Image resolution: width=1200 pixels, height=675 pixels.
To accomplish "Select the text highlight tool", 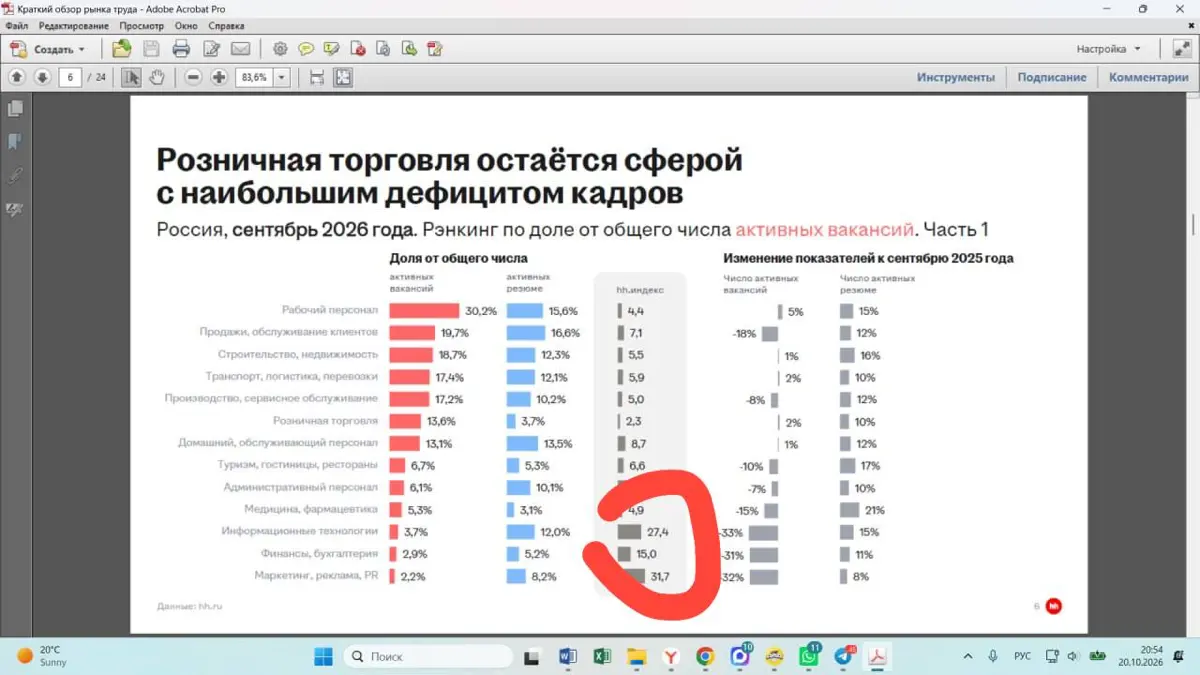I will tap(332, 48).
